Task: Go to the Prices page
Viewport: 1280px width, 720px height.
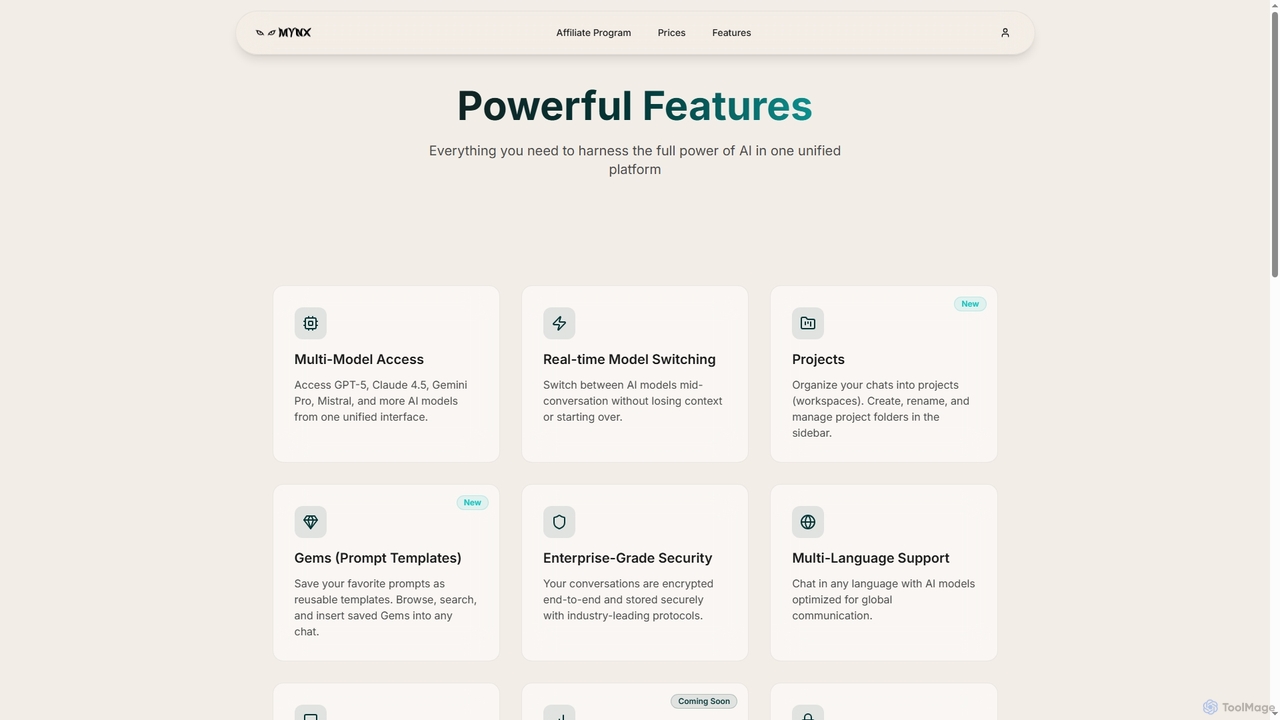Action: pos(671,33)
